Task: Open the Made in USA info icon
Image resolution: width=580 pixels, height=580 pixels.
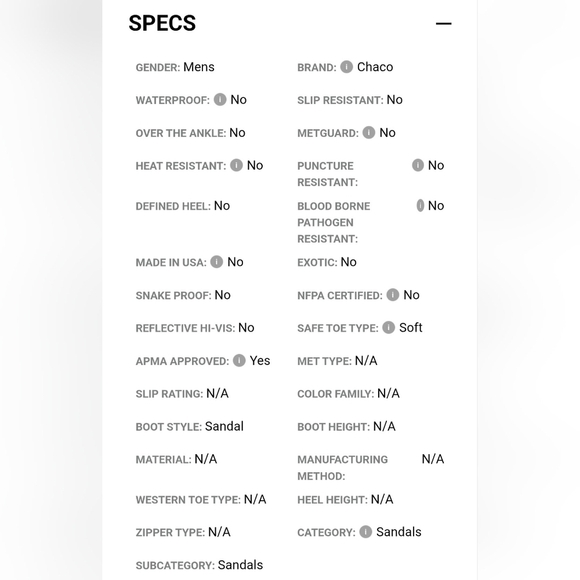Action: click(217, 262)
